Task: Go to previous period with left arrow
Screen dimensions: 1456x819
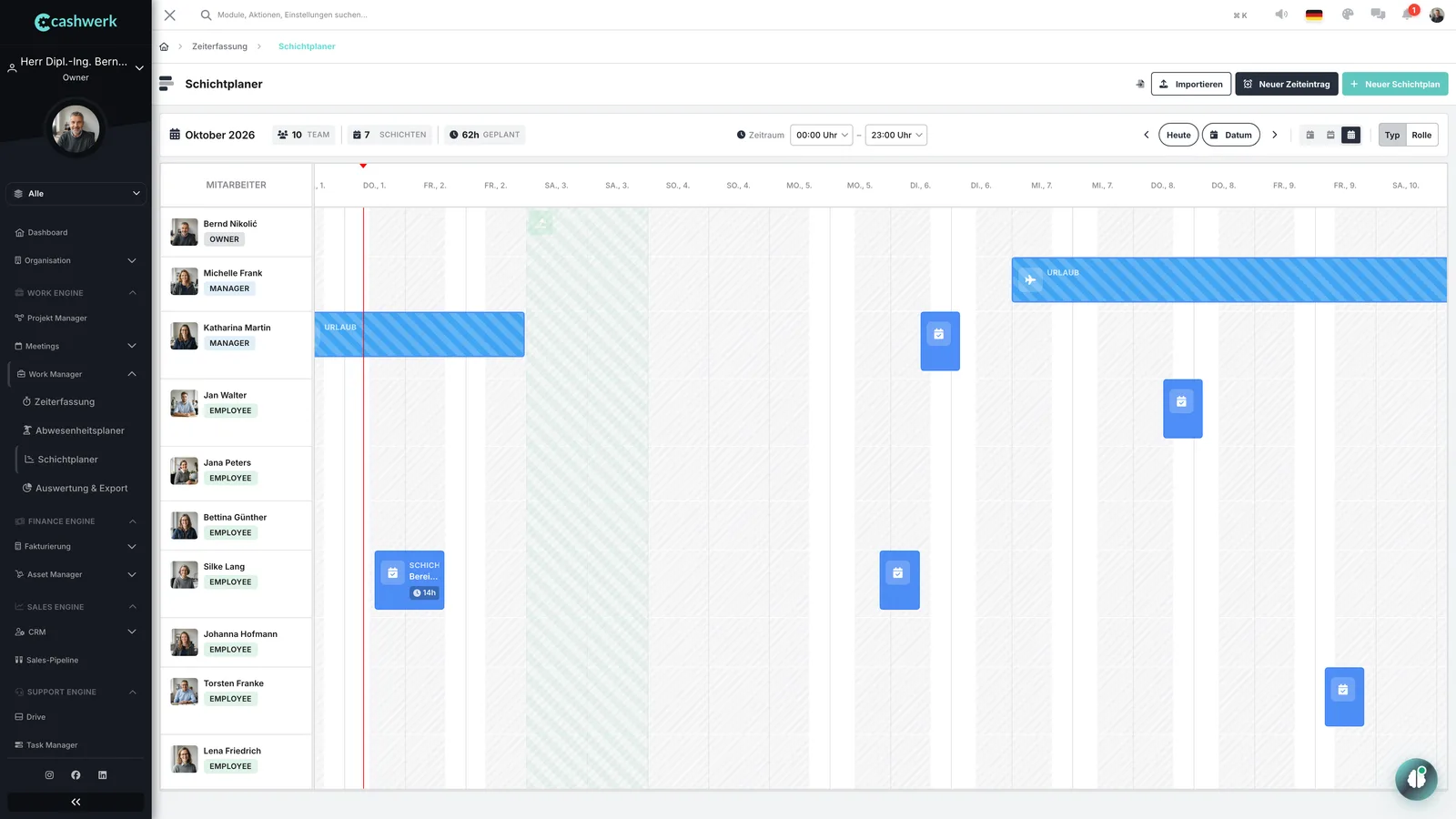Action: [x=1147, y=135]
